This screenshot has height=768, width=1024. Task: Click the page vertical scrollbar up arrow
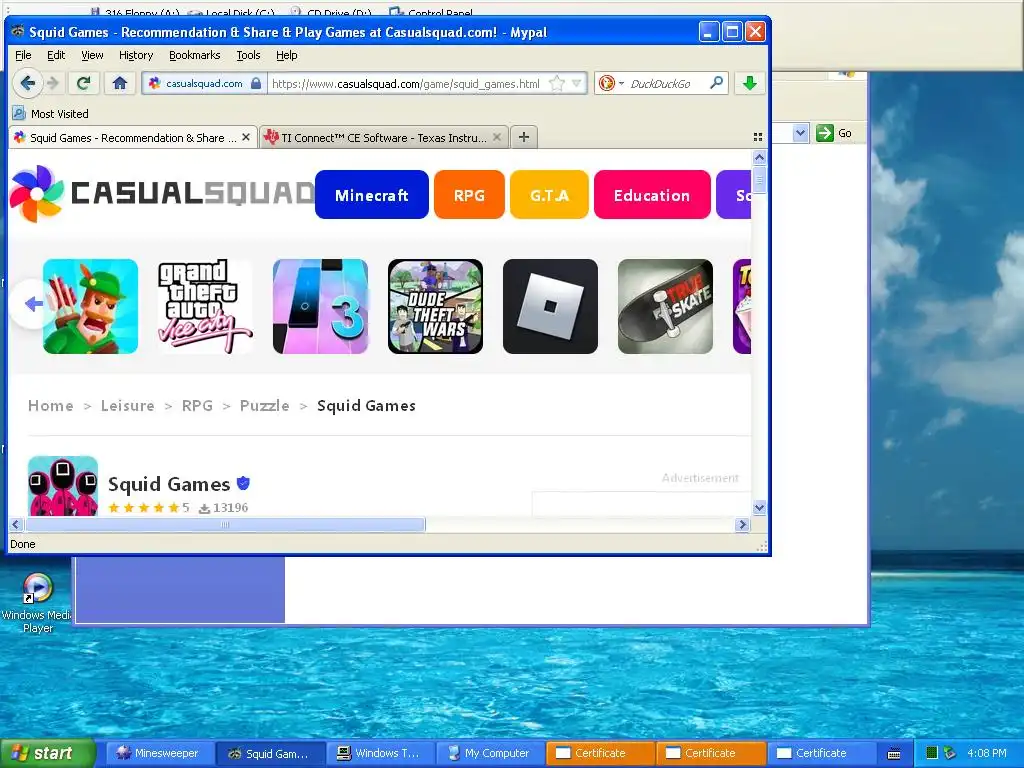click(x=759, y=157)
